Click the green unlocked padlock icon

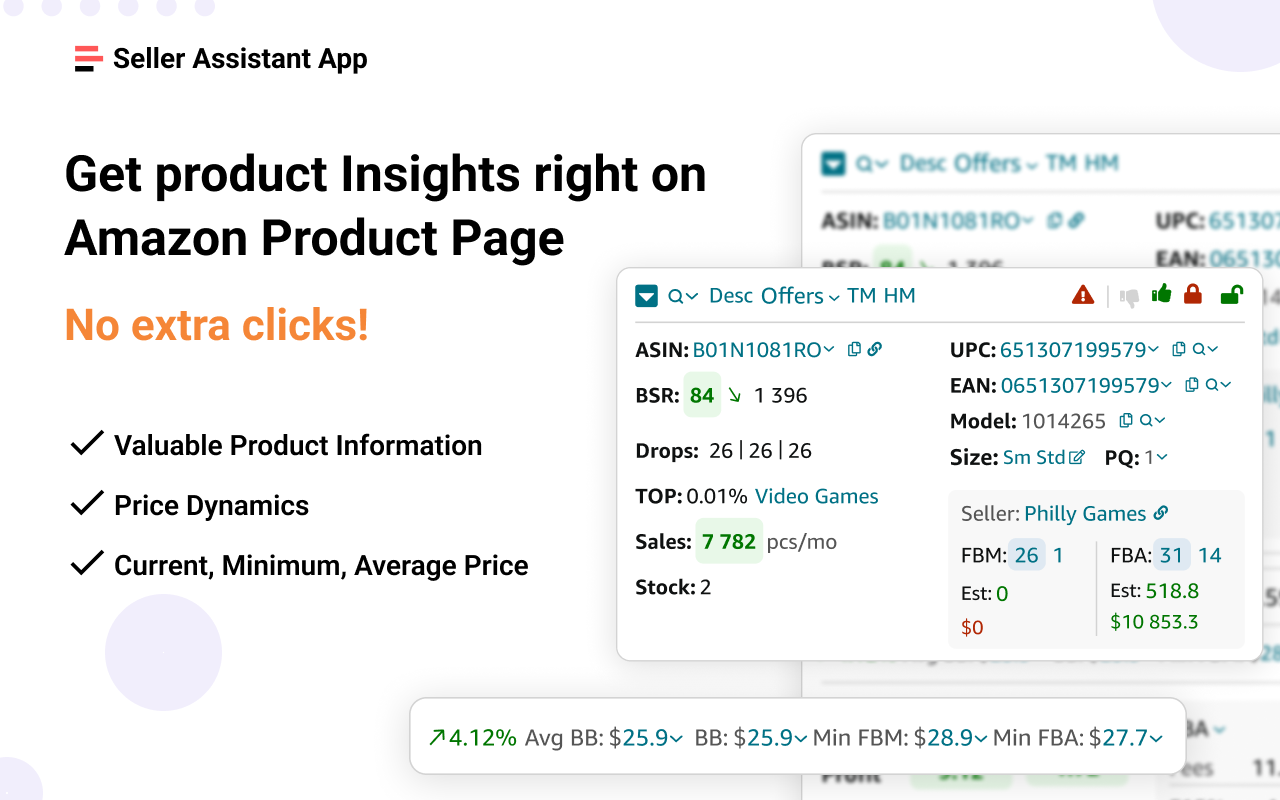pyautogui.click(x=1231, y=294)
